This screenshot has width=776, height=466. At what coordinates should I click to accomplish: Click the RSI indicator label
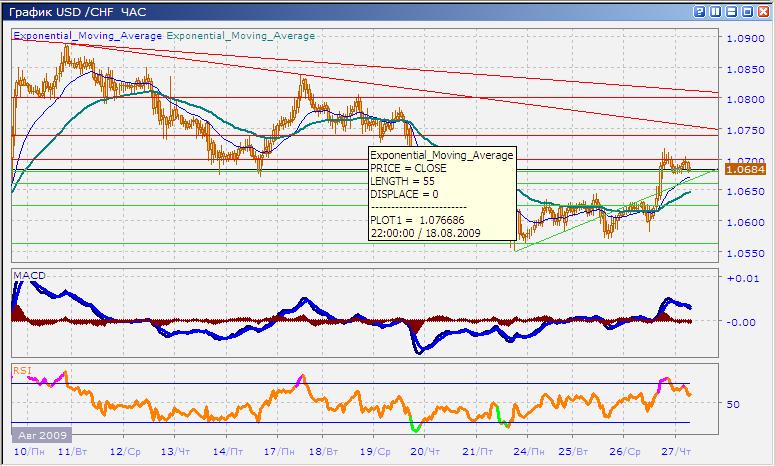point(22,370)
